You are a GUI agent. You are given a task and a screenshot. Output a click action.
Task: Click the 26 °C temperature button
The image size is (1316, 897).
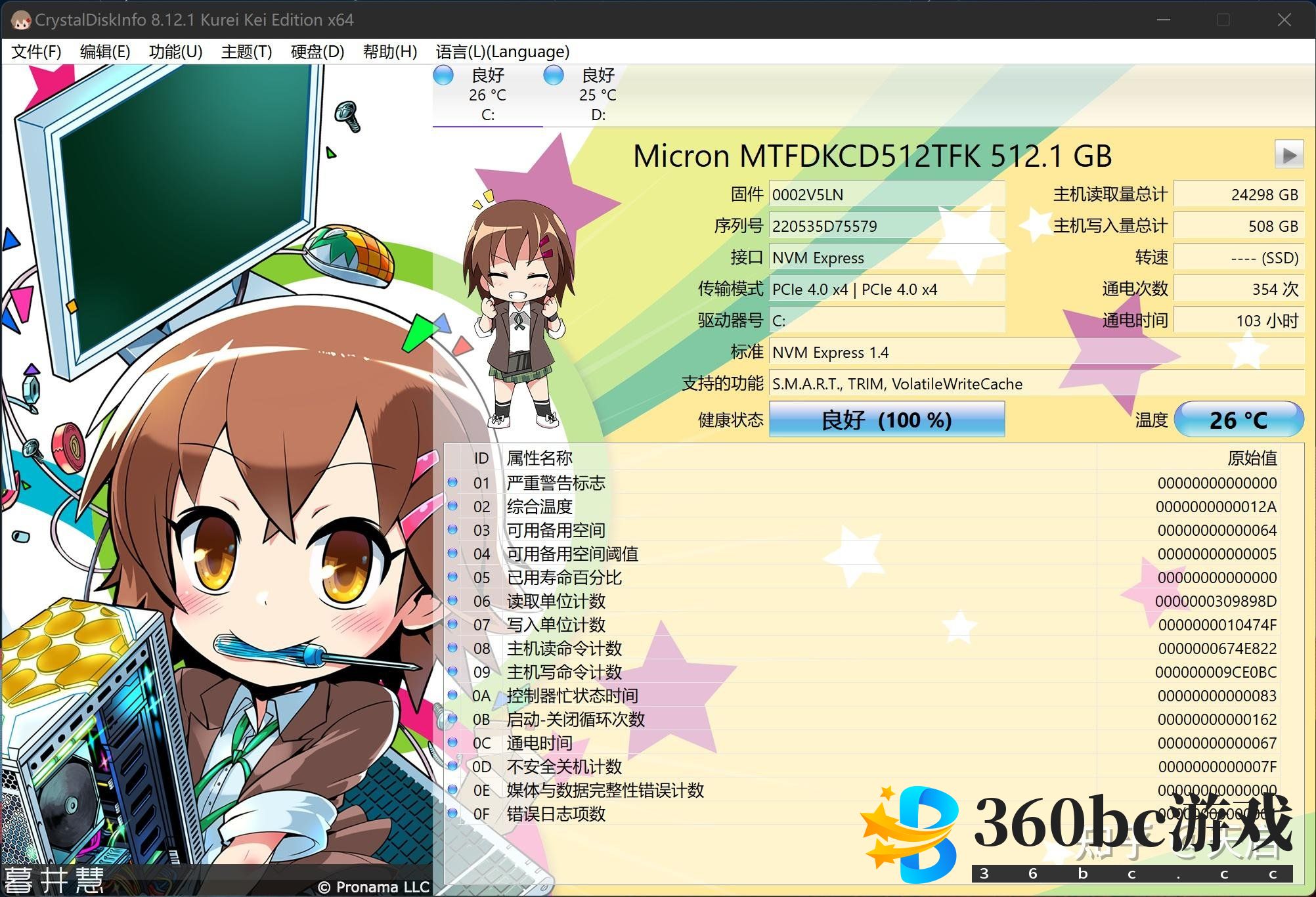[x=1238, y=420]
